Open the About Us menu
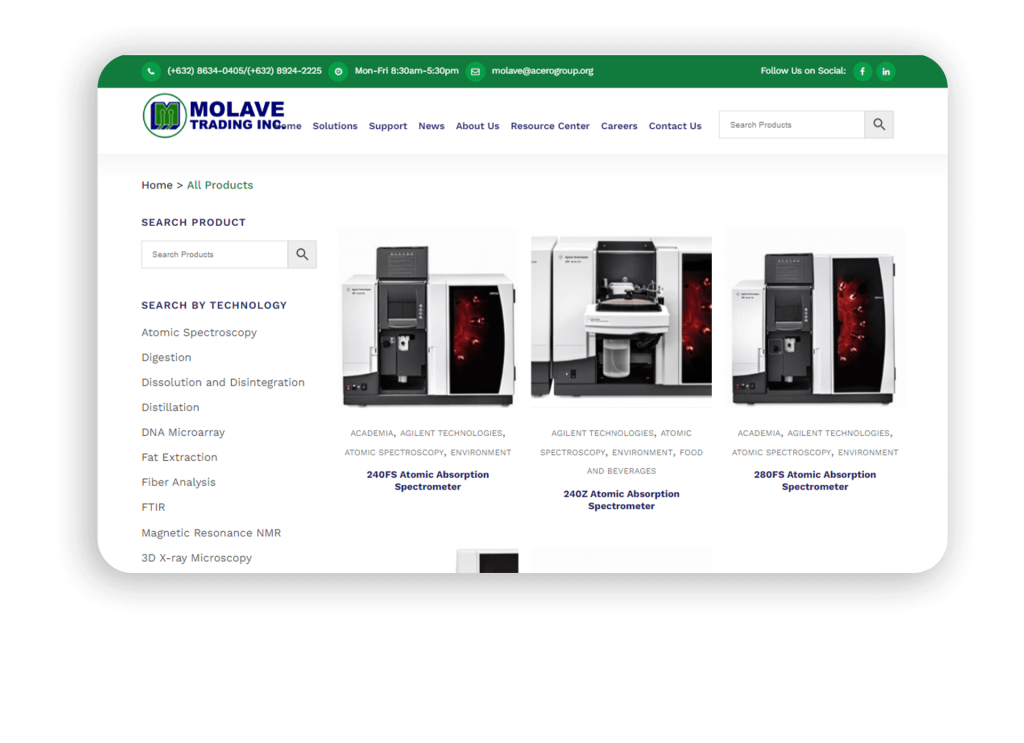 point(477,126)
